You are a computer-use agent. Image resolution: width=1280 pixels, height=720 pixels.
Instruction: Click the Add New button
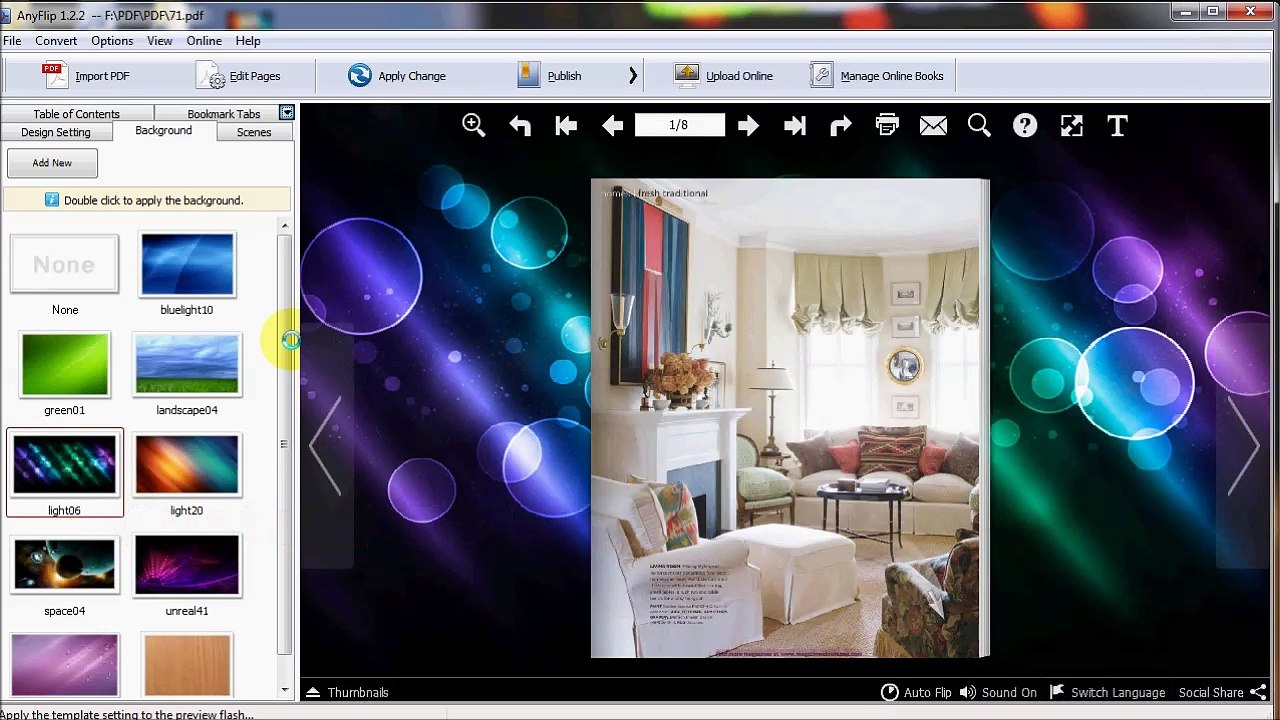(x=52, y=163)
